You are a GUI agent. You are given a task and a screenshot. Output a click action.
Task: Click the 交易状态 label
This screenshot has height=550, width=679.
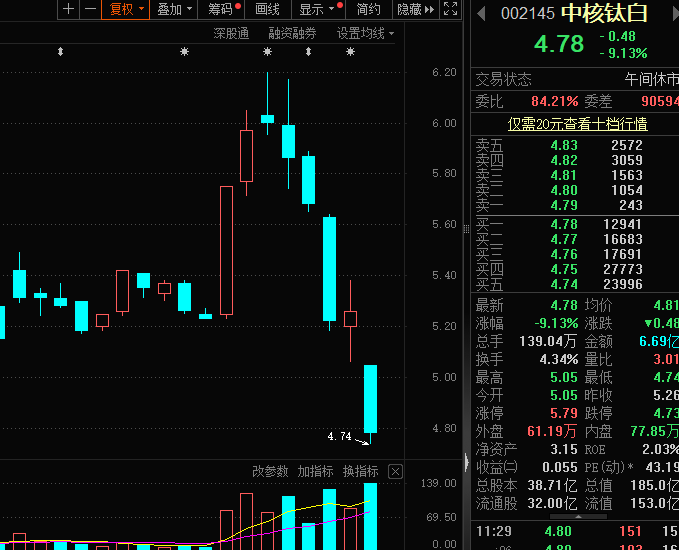click(x=503, y=80)
